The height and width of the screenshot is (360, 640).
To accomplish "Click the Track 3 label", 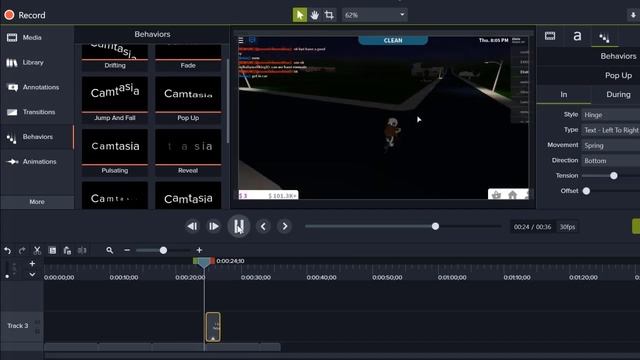I will point(18,326).
